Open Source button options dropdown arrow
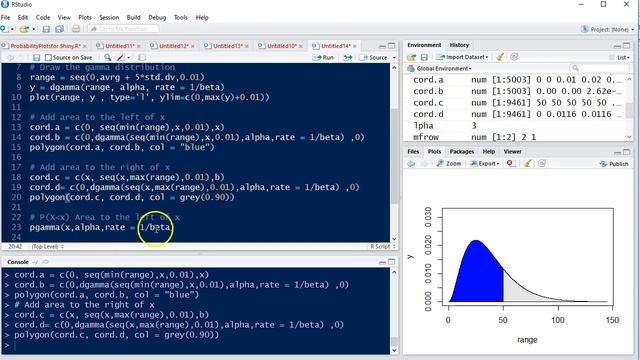 click(x=394, y=58)
